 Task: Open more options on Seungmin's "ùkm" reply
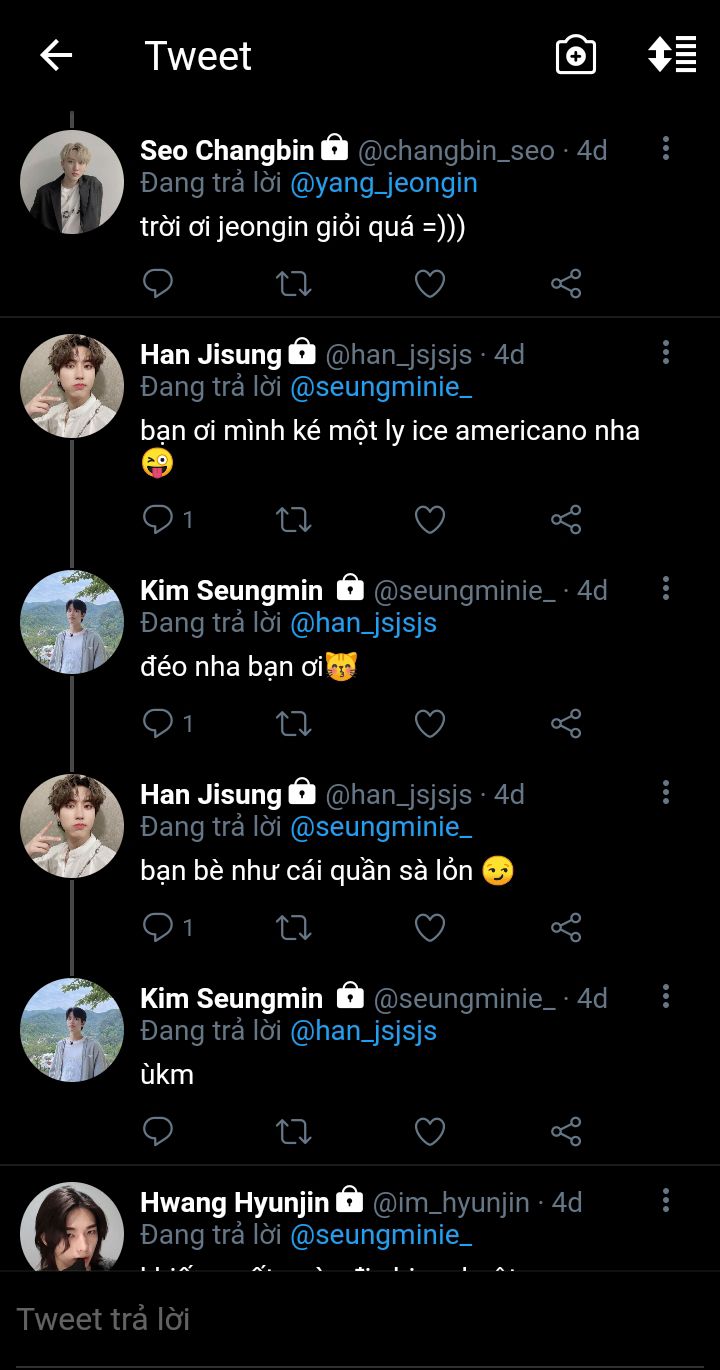point(666,997)
